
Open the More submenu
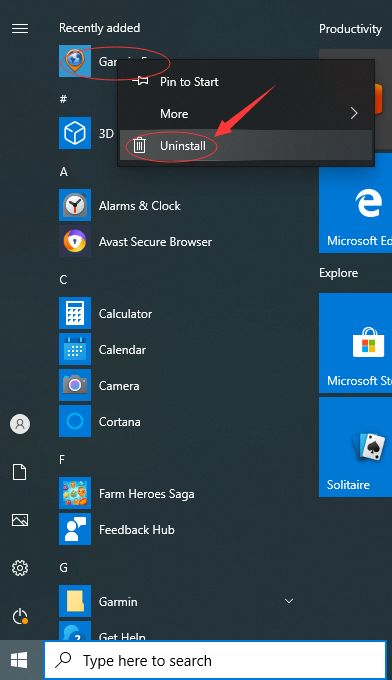[246, 114]
